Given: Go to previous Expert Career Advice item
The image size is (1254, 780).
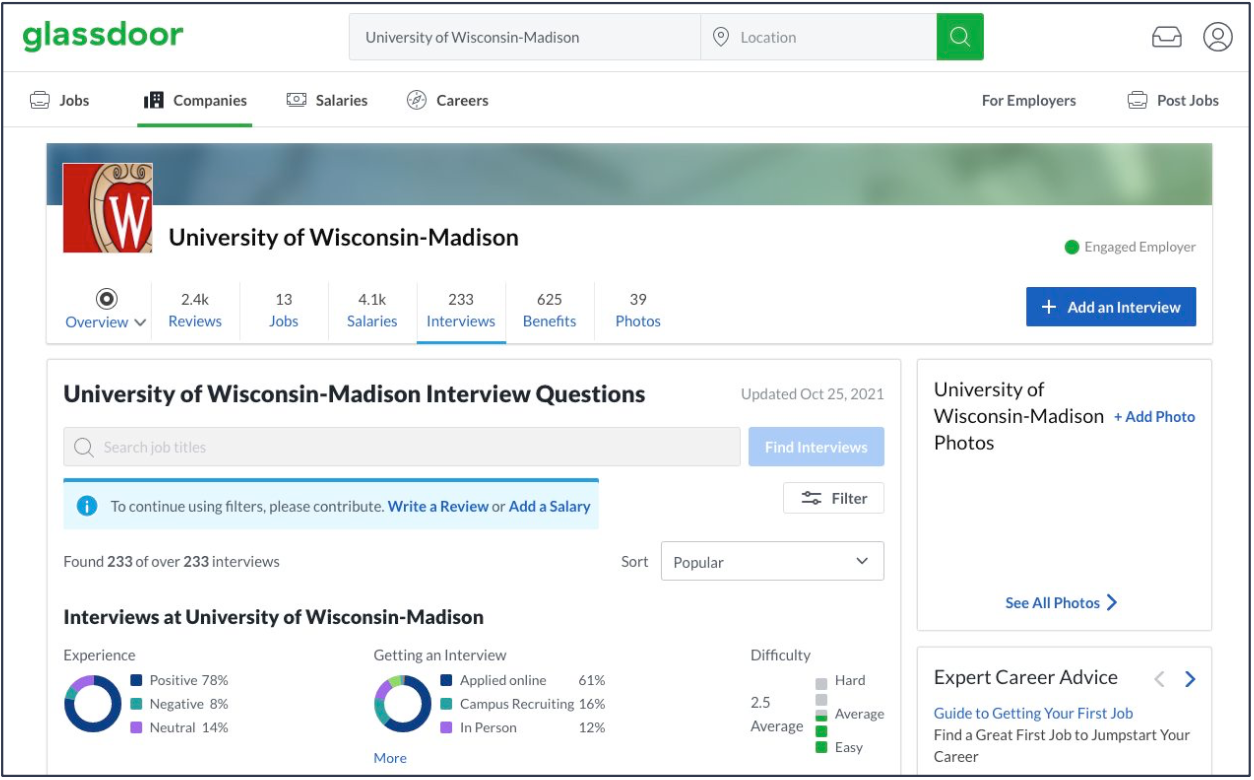Looking at the screenshot, I should pos(1160,679).
